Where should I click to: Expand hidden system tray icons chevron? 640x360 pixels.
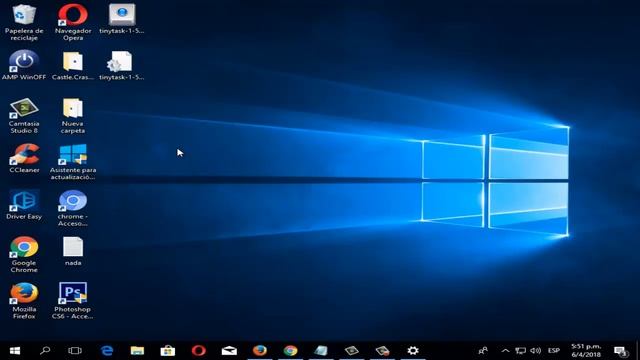[x=505, y=351]
